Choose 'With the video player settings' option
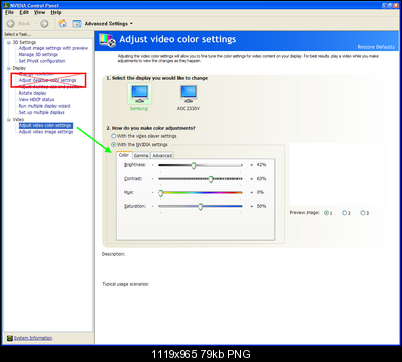The height and width of the screenshot is (362, 402). [114, 136]
